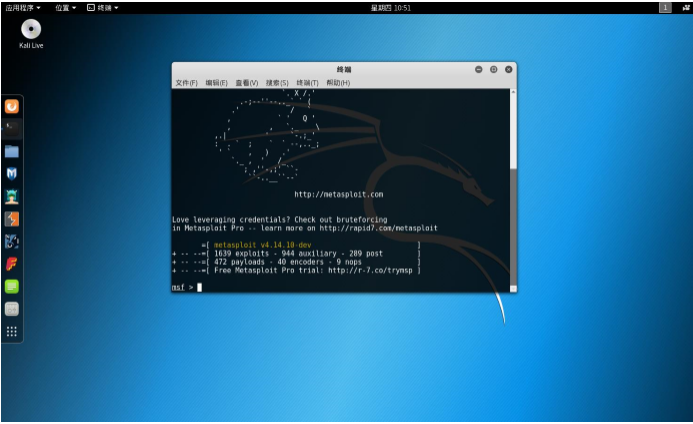The image size is (693, 424).
Task: Click the scrollbar up arrow in terminal
Action: click(513, 92)
